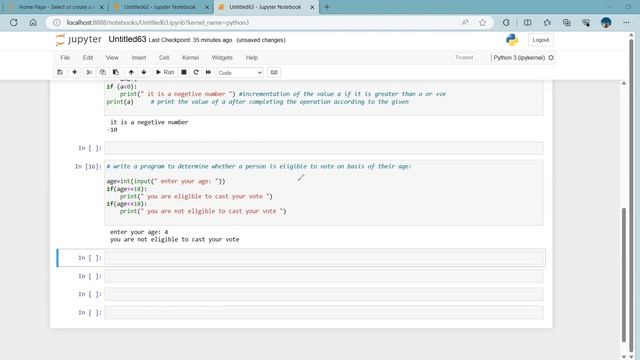Open the browser profile avatar
The width and height of the screenshot is (640, 360).
(606, 22)
